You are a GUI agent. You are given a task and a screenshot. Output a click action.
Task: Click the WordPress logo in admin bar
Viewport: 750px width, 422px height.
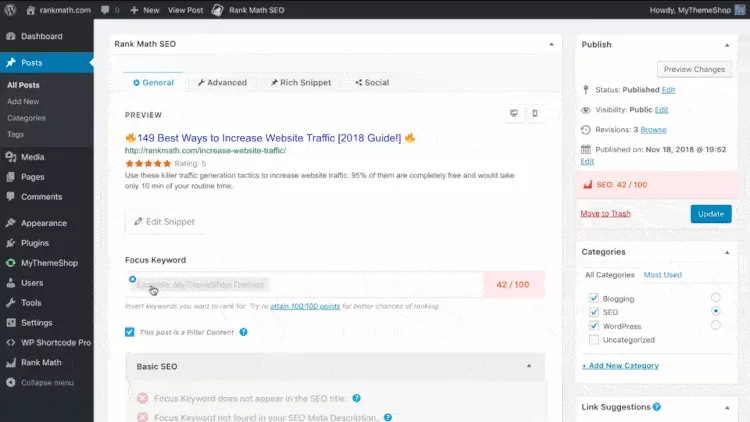click(x=10, y=10)
